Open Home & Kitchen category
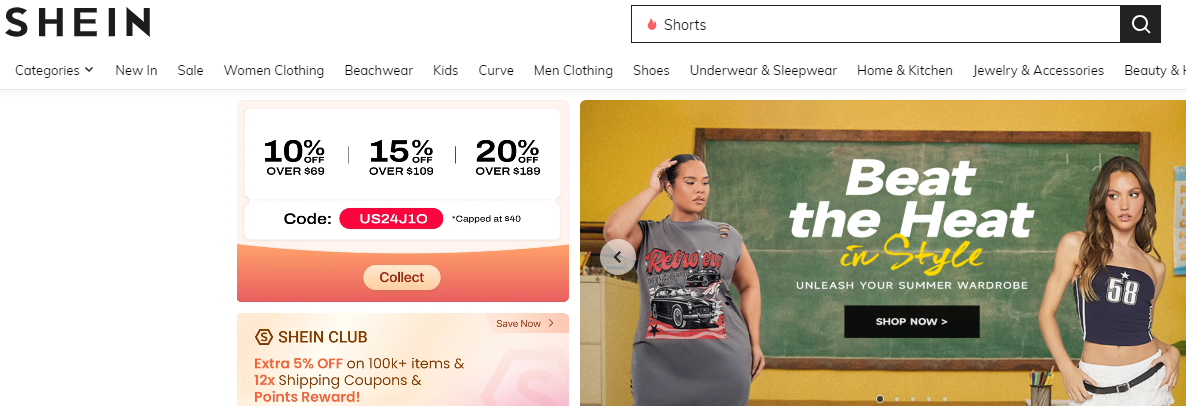The image size is (1186, 406). pos(905,70)
